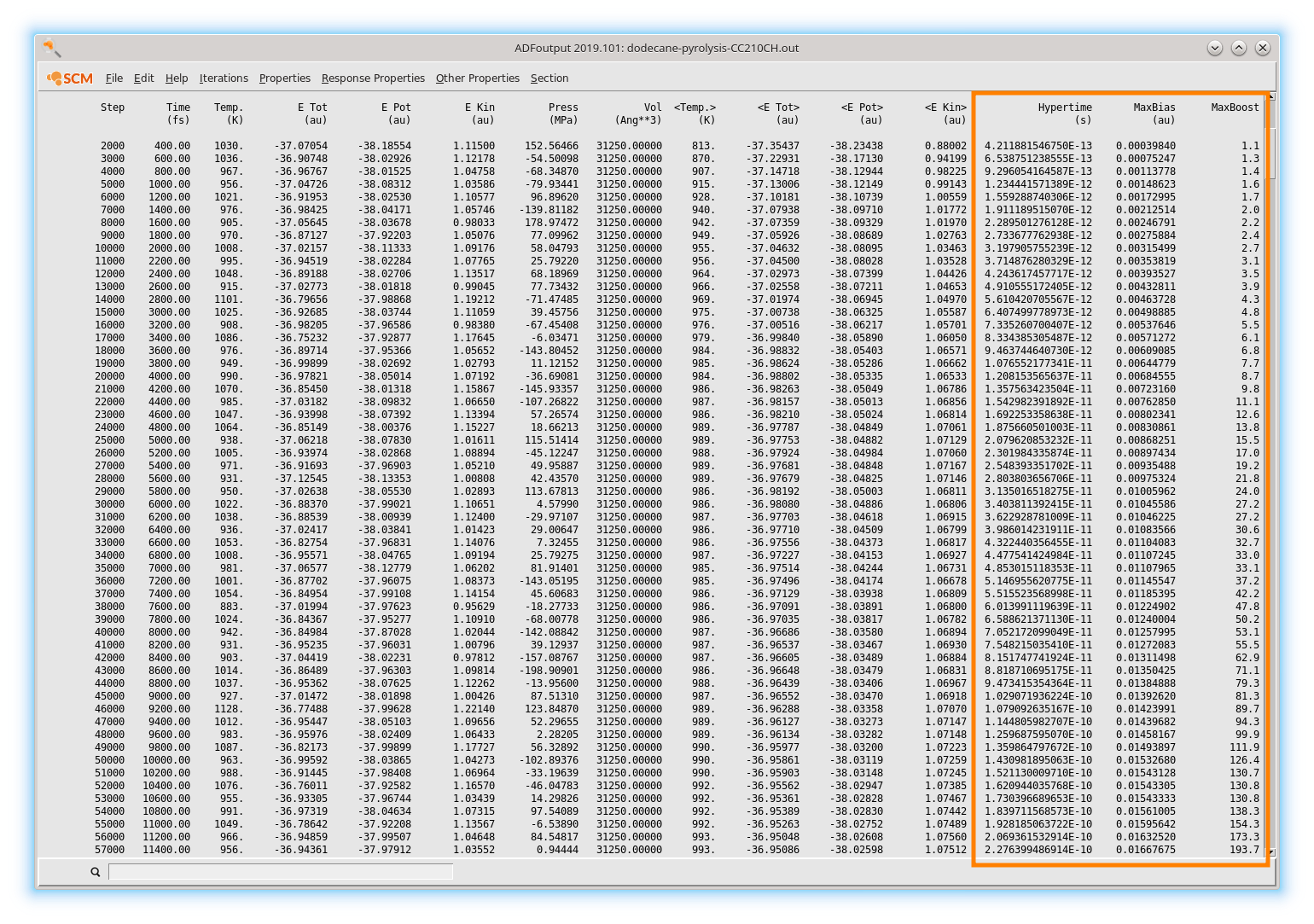Viewport: 1314px width, 924px height.
Task: Select the Hypertime column header
Action: pos(1065,108)
